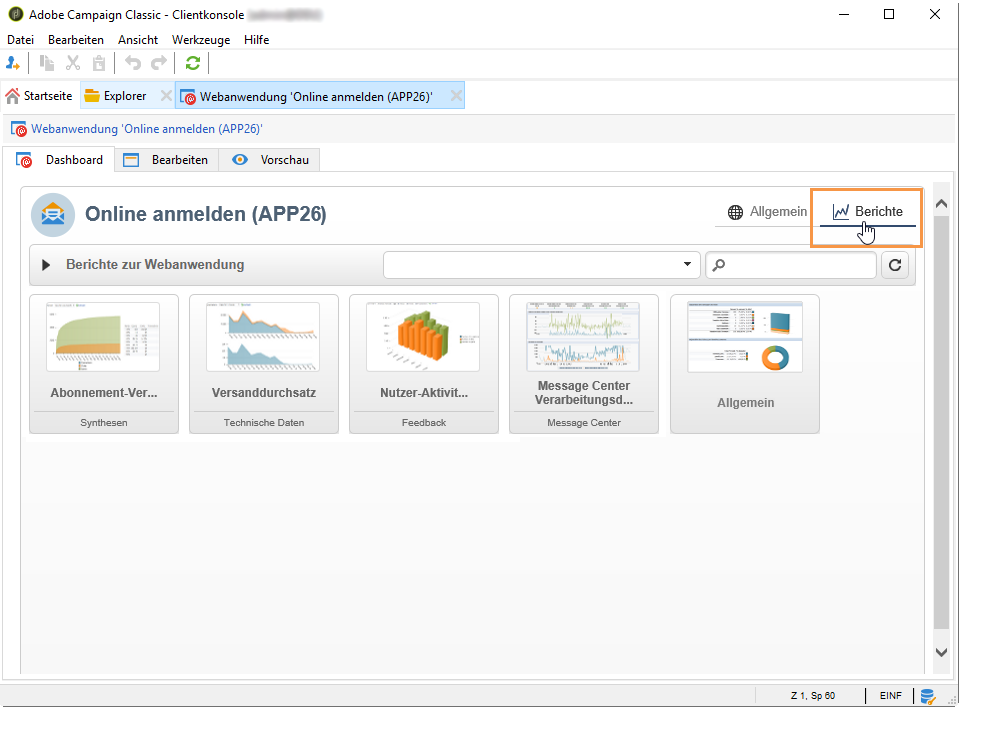Open the Message Center Verarbeitungsd... report thumbnail
Screen dimensions: 993x743
583,336
